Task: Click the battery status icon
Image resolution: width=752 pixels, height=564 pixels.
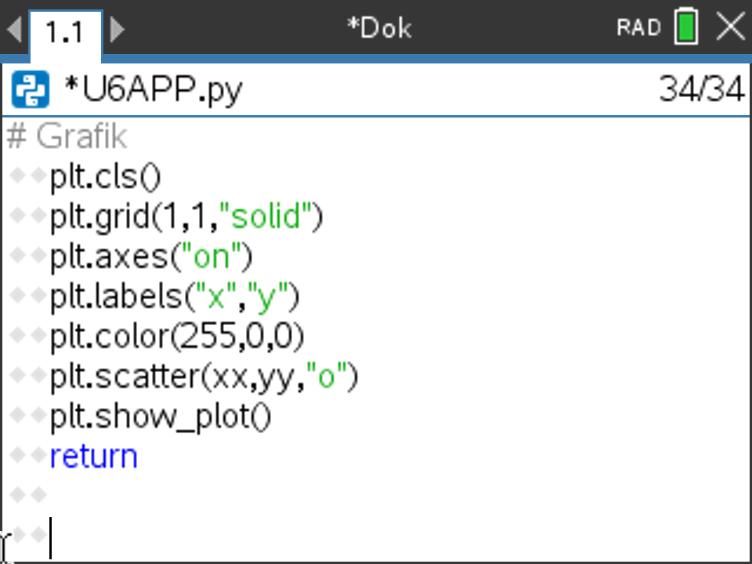Action: coord(687,27)
